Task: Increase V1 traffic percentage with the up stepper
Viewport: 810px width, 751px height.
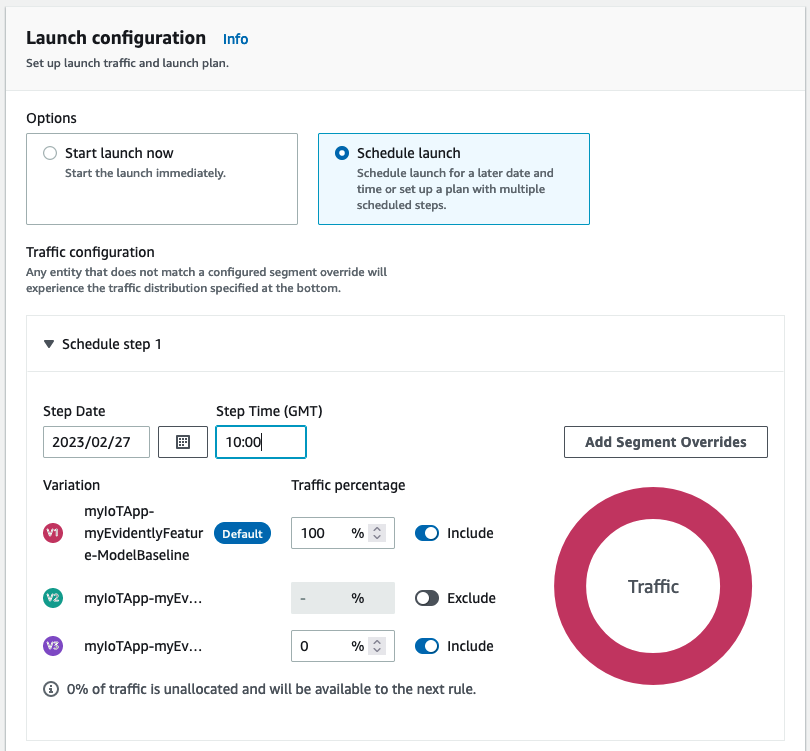Action: tap(378, 528)
